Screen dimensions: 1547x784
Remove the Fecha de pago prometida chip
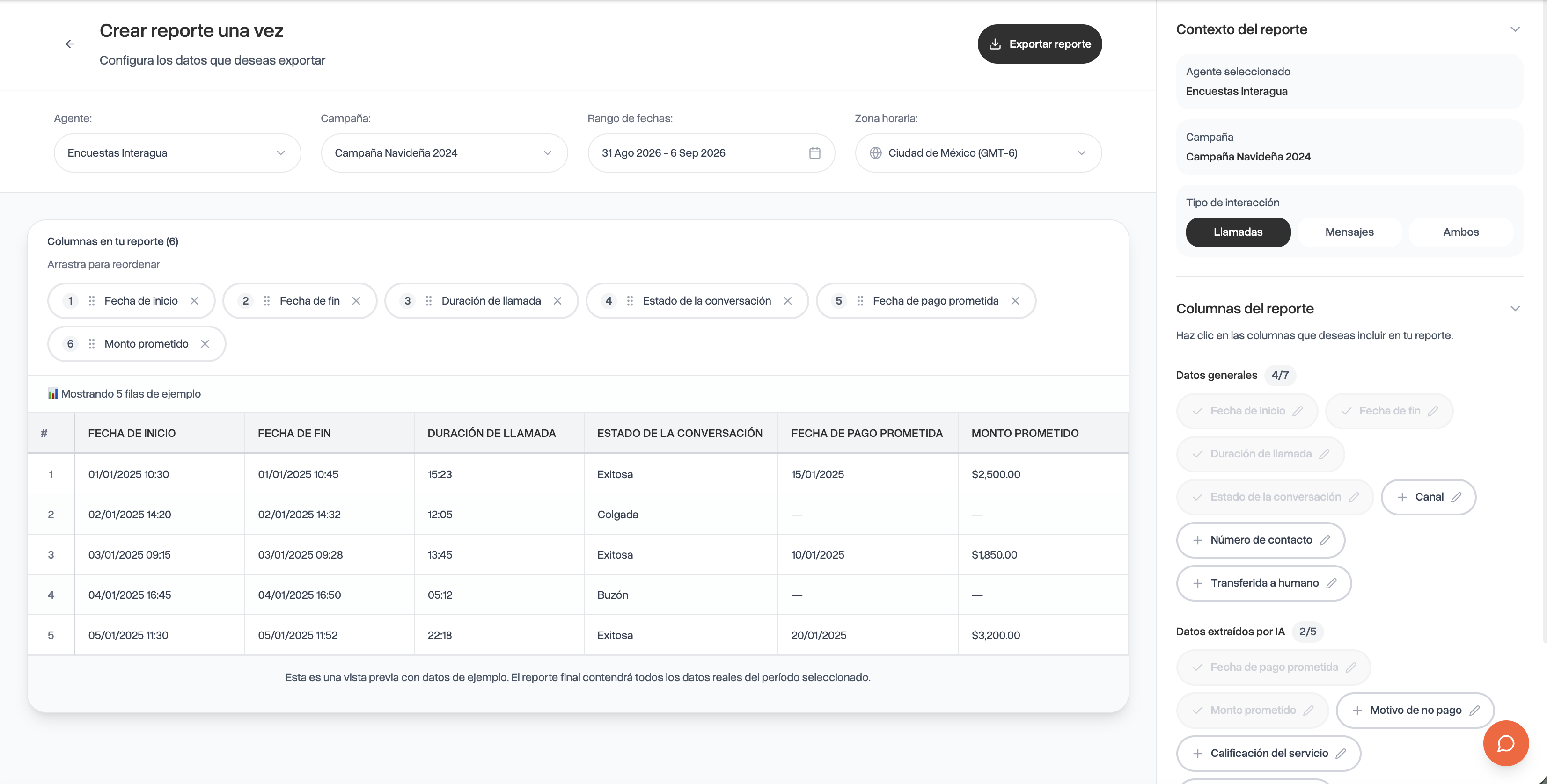pos(1015,301)
